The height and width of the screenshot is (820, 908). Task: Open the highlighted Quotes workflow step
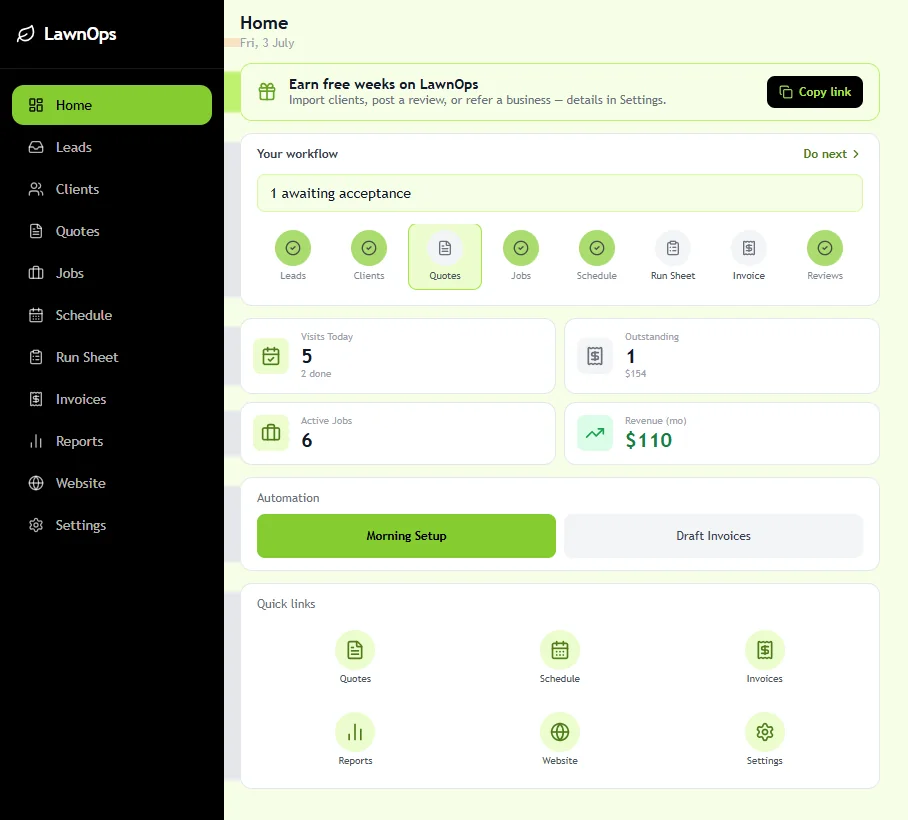[445, 257]
